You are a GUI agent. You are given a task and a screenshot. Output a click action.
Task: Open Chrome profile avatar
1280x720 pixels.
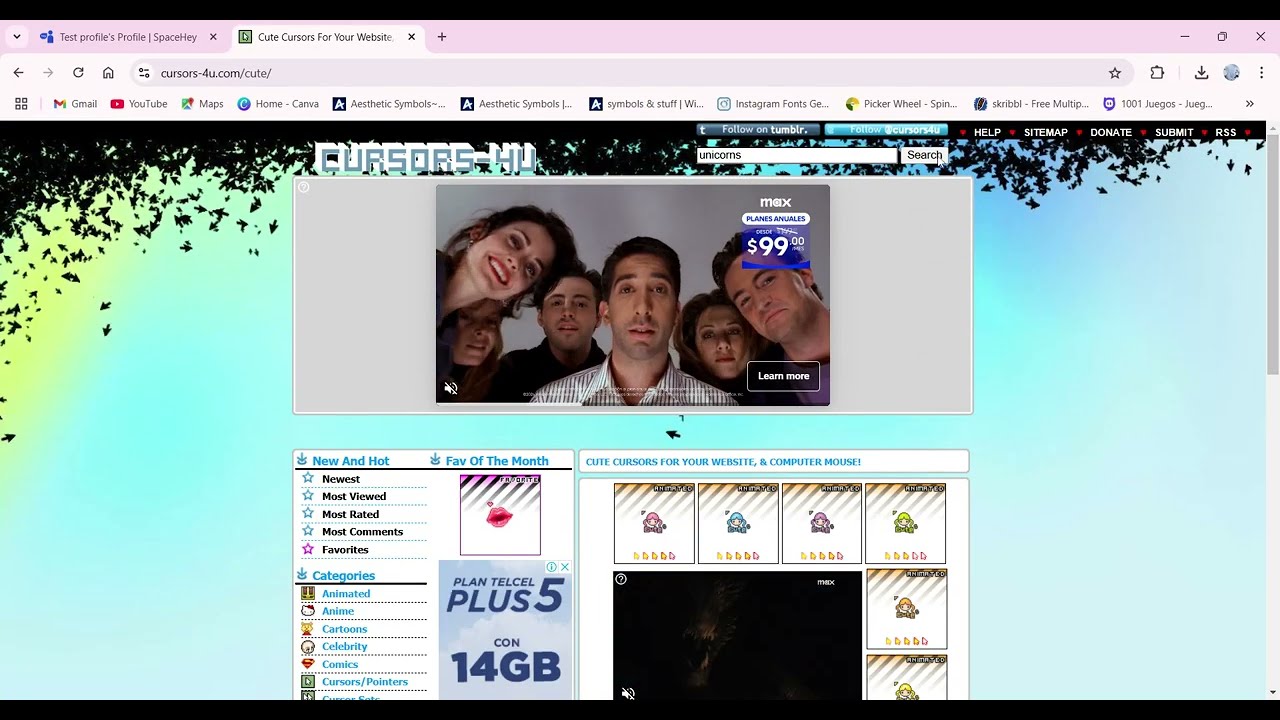click(x=1231, y=73)
